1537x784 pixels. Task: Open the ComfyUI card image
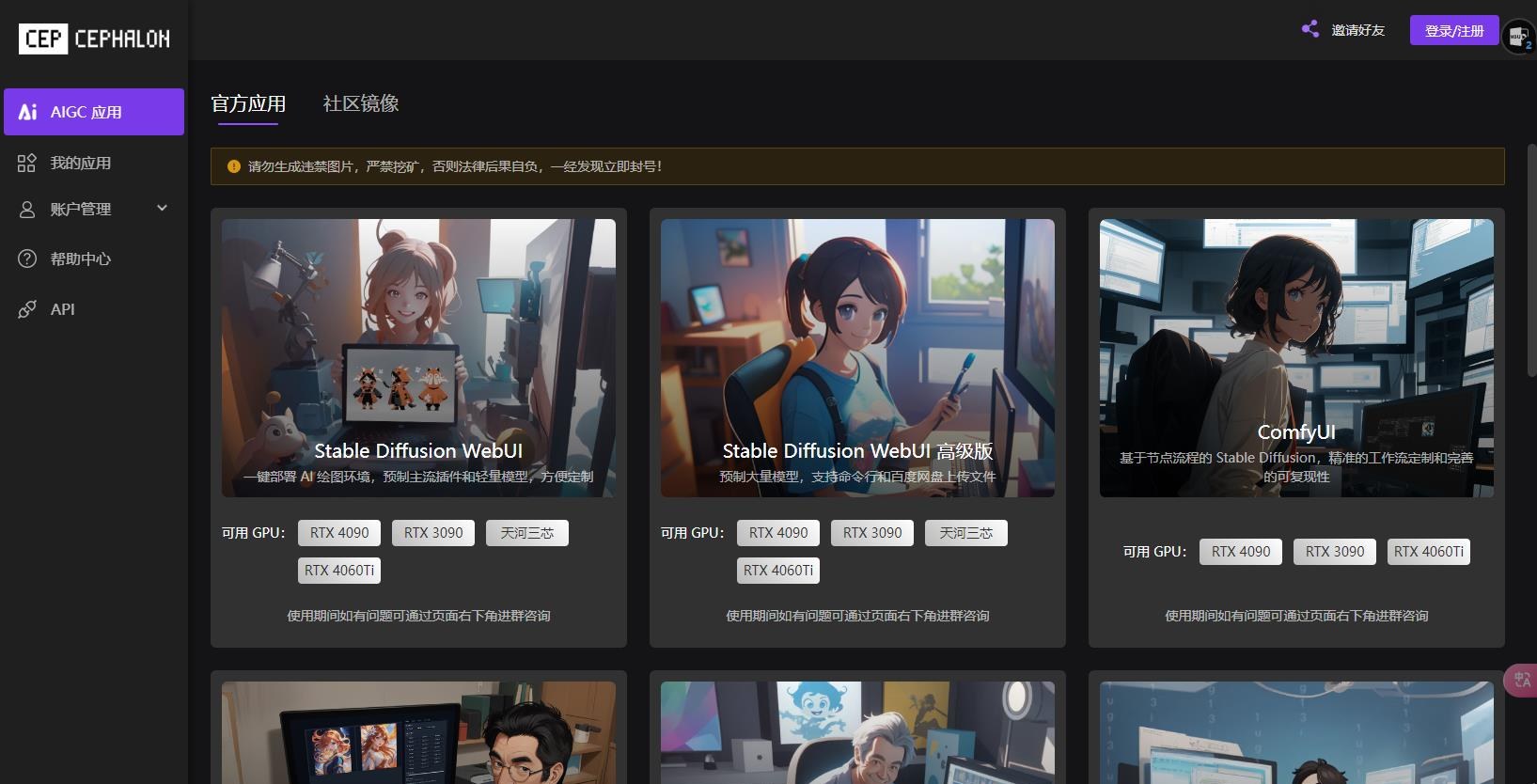pos(1296,358)
